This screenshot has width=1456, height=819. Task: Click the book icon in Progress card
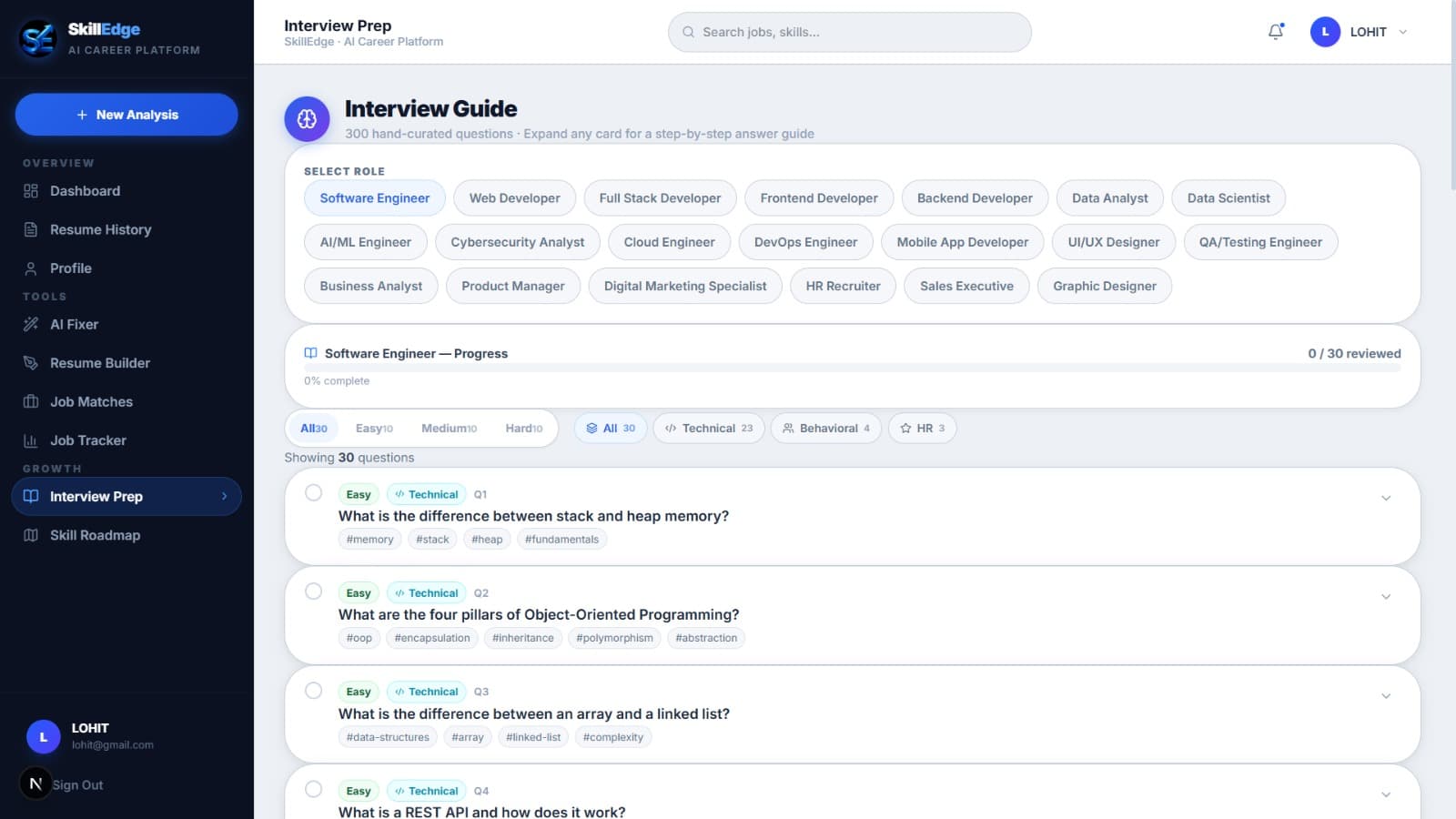point(310,353)
